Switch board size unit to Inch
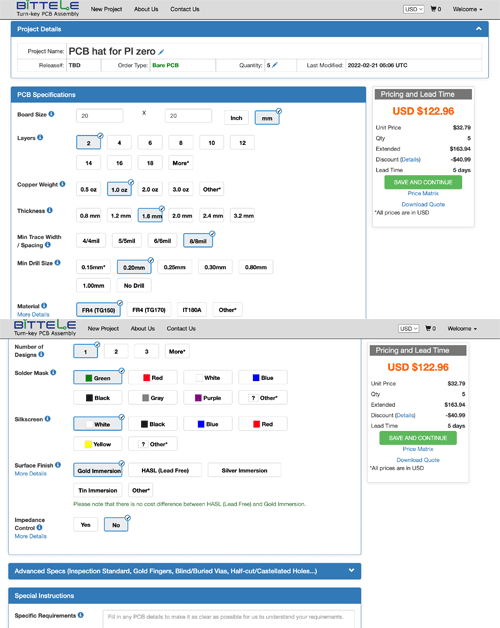500x628 pixels. point(236,118)
